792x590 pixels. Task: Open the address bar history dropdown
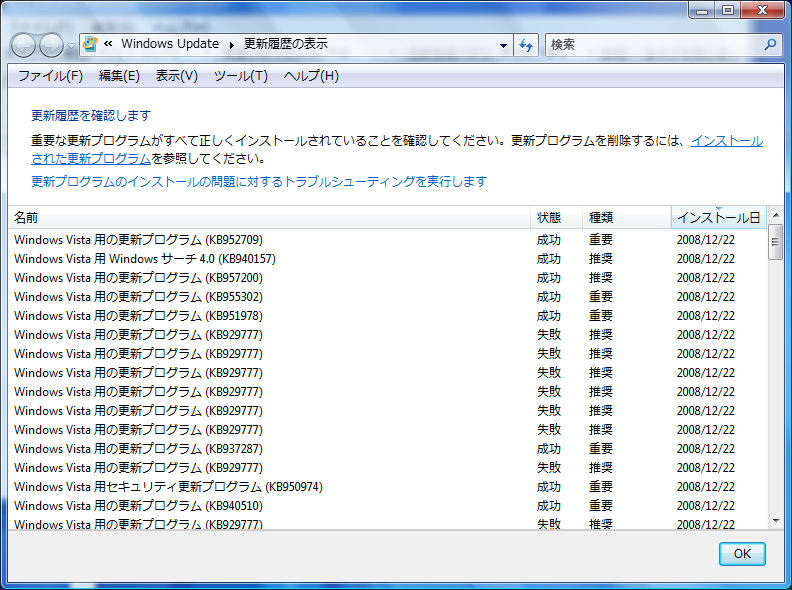(x=503, y=45)
